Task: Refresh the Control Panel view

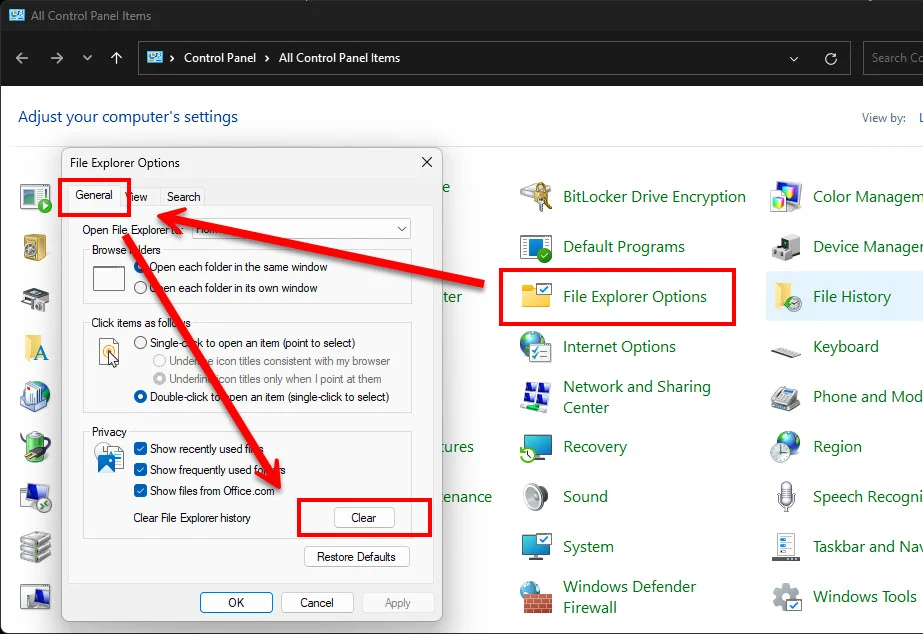Action: coord(831,58)
